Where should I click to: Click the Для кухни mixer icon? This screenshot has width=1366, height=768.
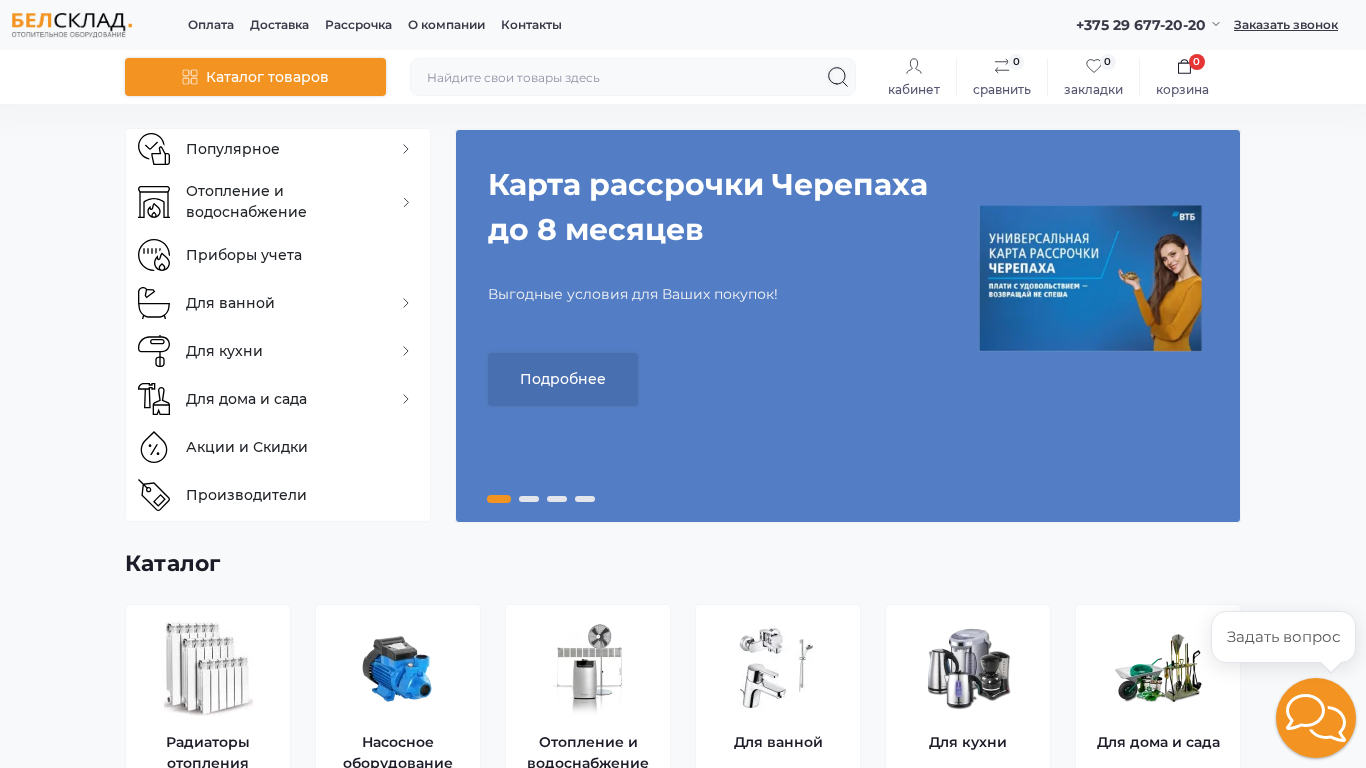pyautogui.click(x=154, y=351)
